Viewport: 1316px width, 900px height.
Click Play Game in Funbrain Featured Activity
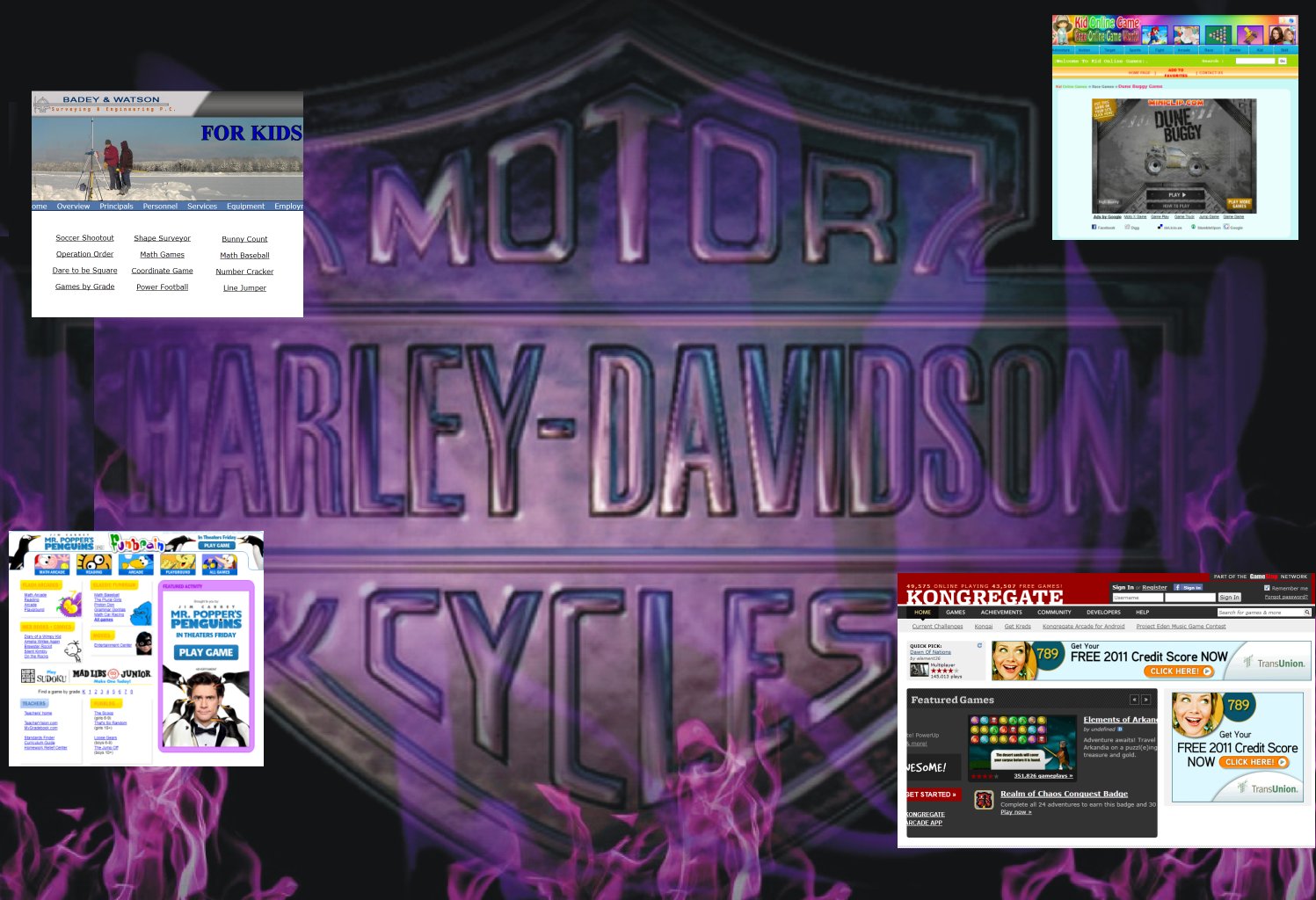pyautogui.click(x=206, y=652)
